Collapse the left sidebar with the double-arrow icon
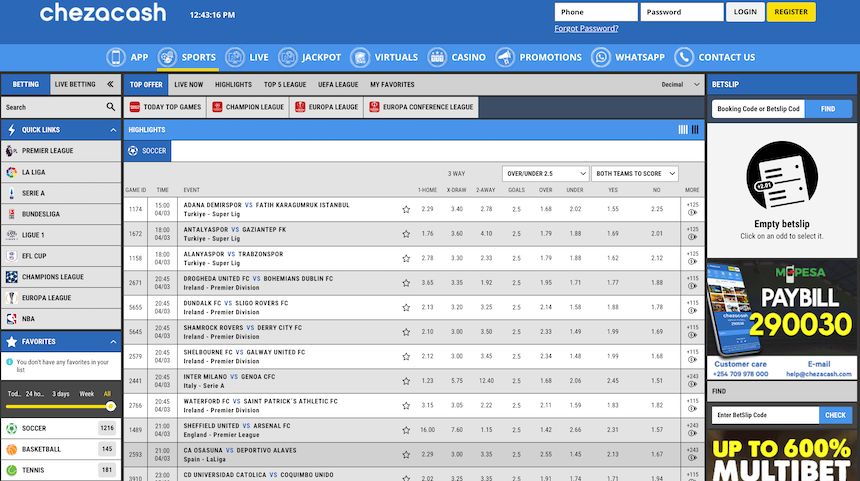The image size is (860, 481). (112, 84)
